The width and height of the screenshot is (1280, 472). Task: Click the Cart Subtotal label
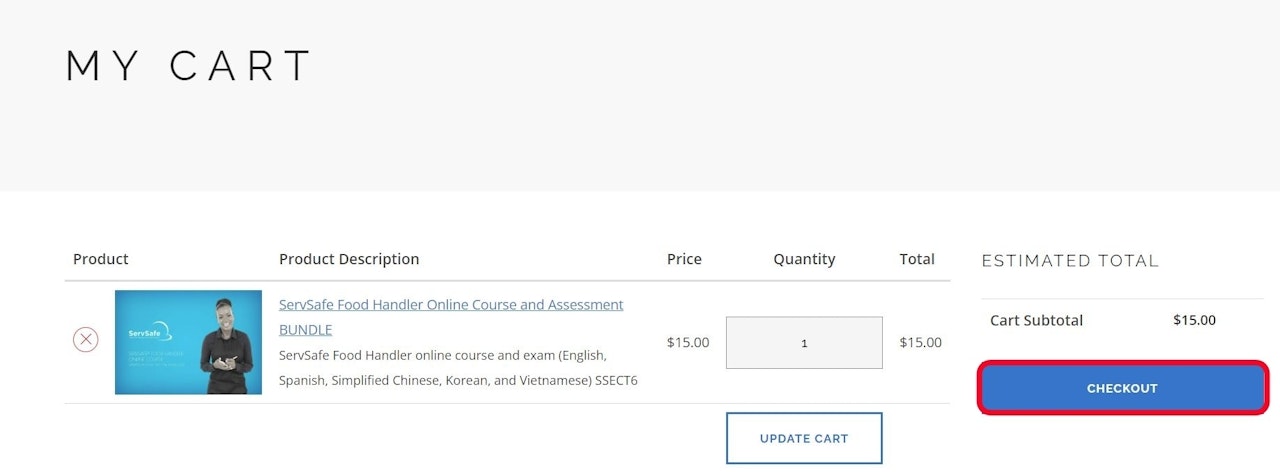(x=1036, y=321)
